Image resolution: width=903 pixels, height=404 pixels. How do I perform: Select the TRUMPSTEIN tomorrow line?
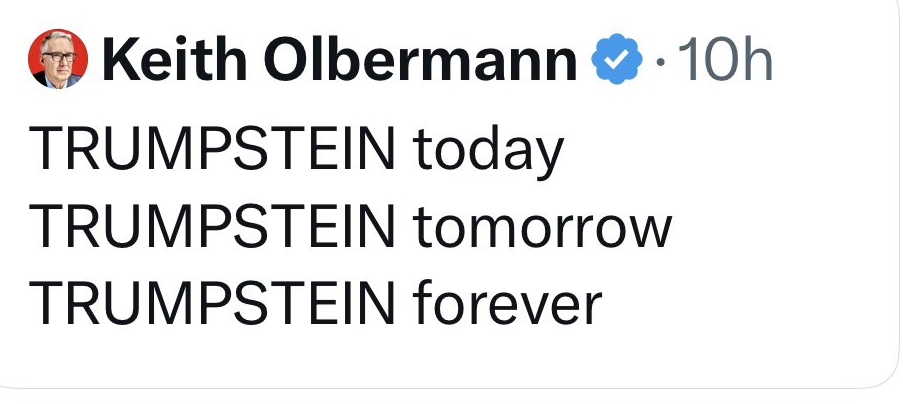pos(350,228)
